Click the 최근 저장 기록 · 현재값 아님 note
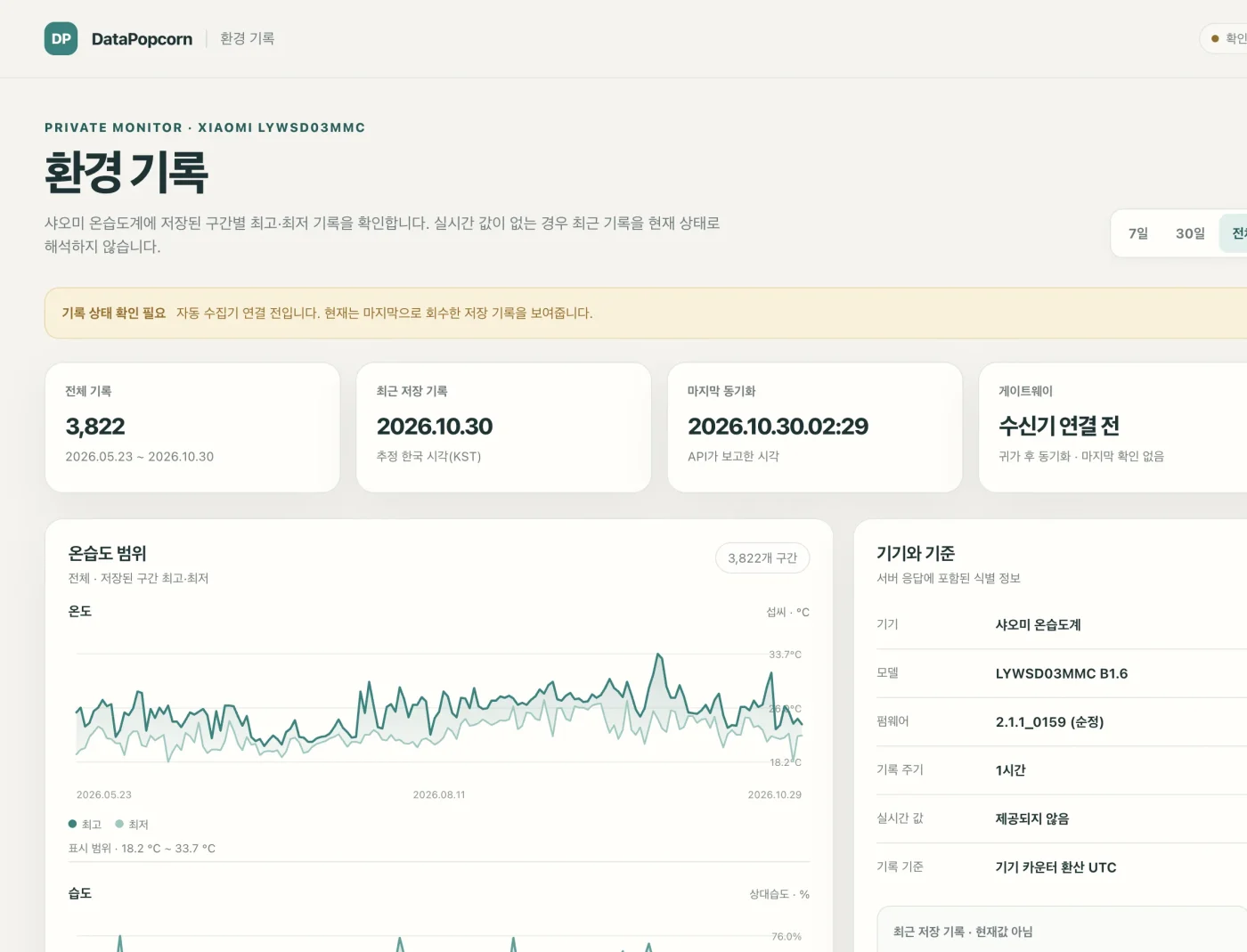 [x=963, y=932]
